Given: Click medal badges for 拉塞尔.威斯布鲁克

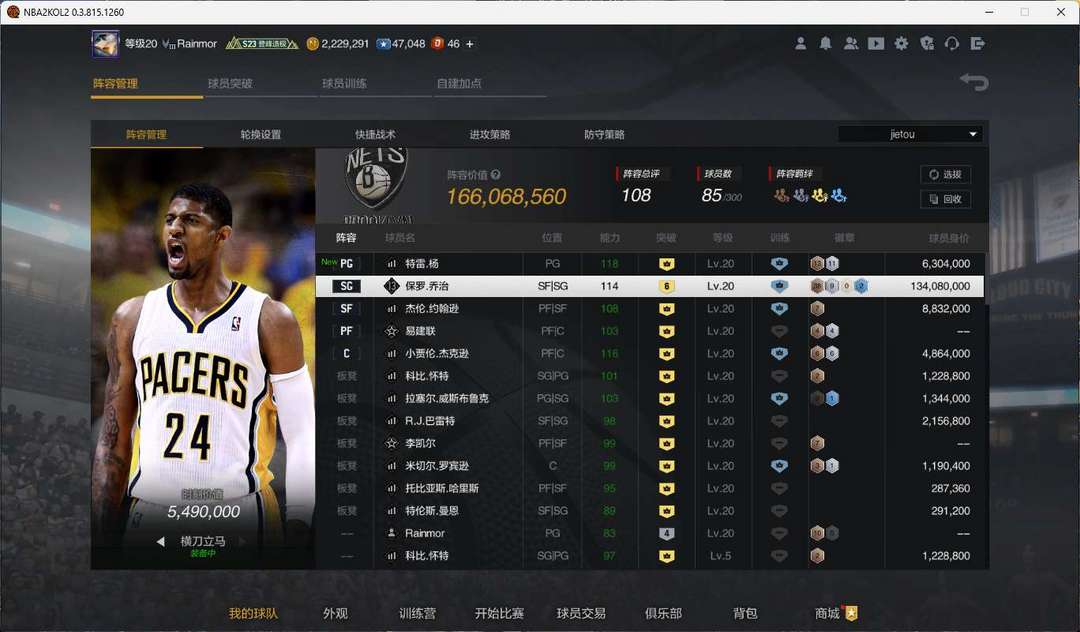Looking at the screenshot, I should [x=824, y=399].
